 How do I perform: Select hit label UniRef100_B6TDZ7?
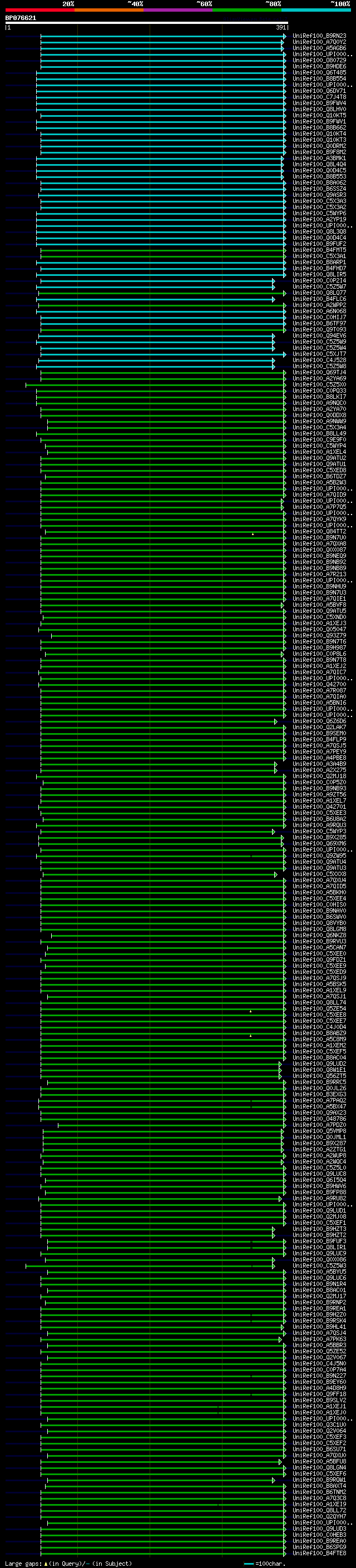coord(319,477)
